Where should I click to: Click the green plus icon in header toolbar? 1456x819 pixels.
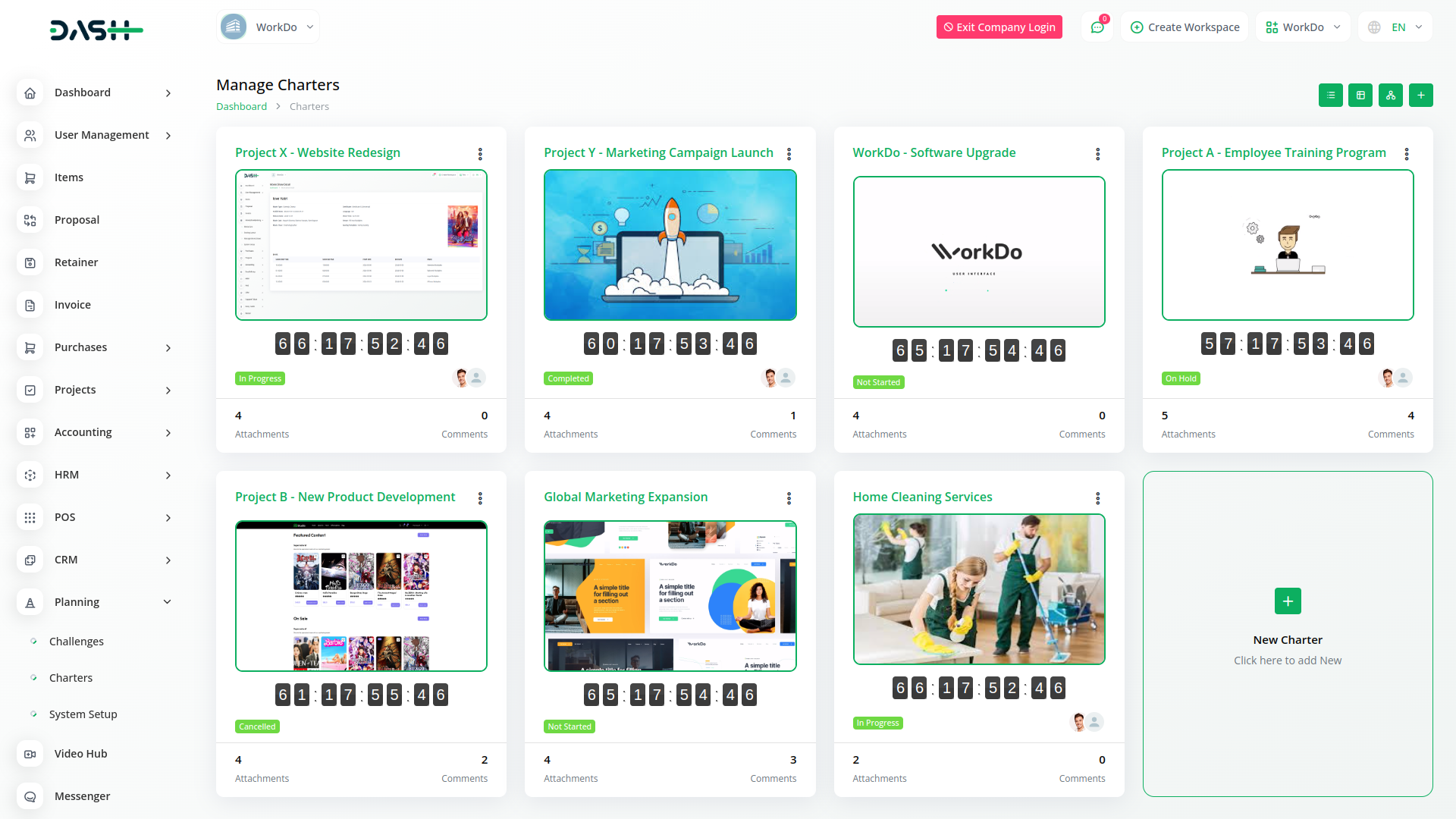[1420, 95]
